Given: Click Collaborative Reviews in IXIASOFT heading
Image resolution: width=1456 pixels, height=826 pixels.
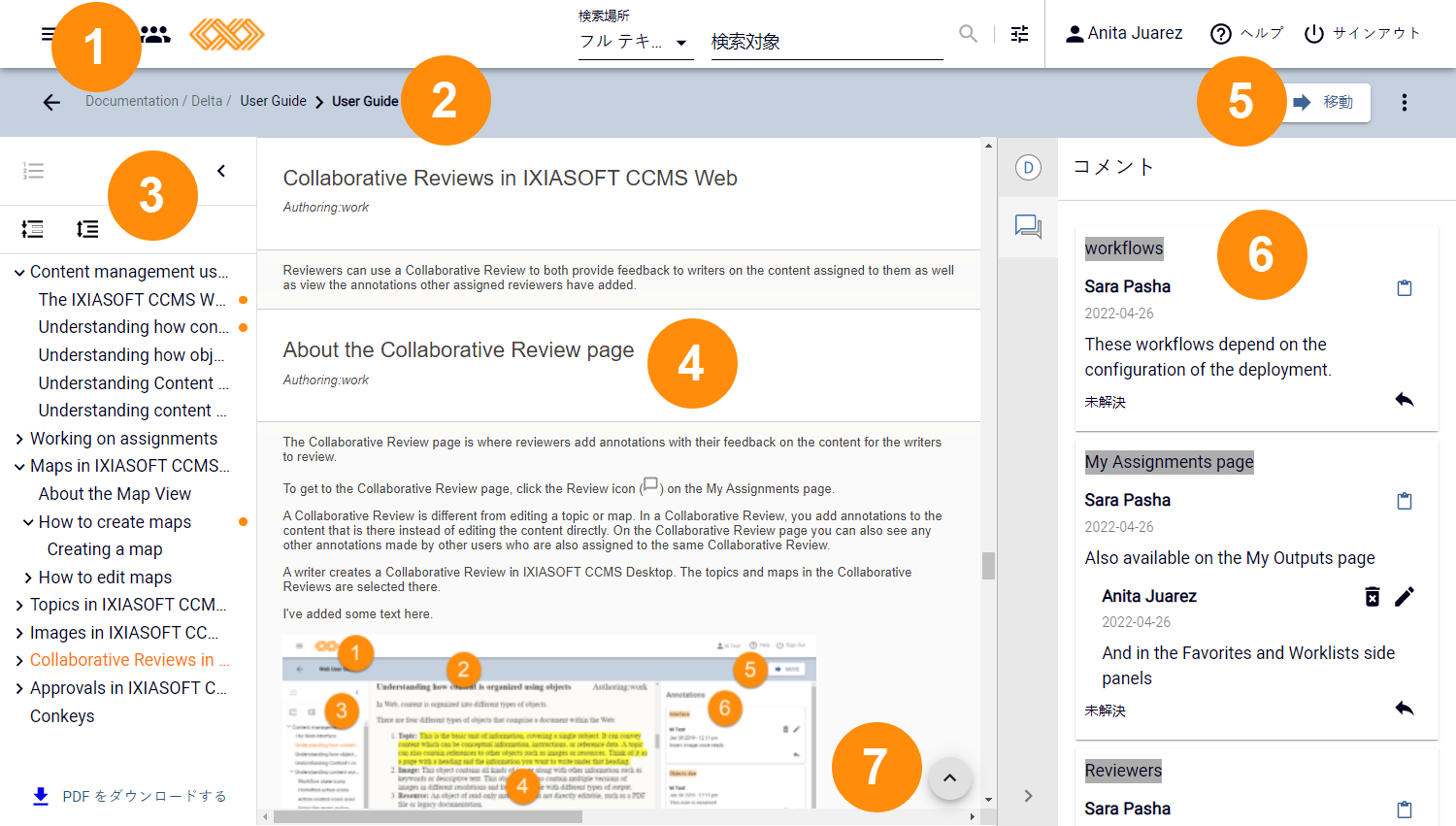Looking at the screenshot, I should 510,179.
